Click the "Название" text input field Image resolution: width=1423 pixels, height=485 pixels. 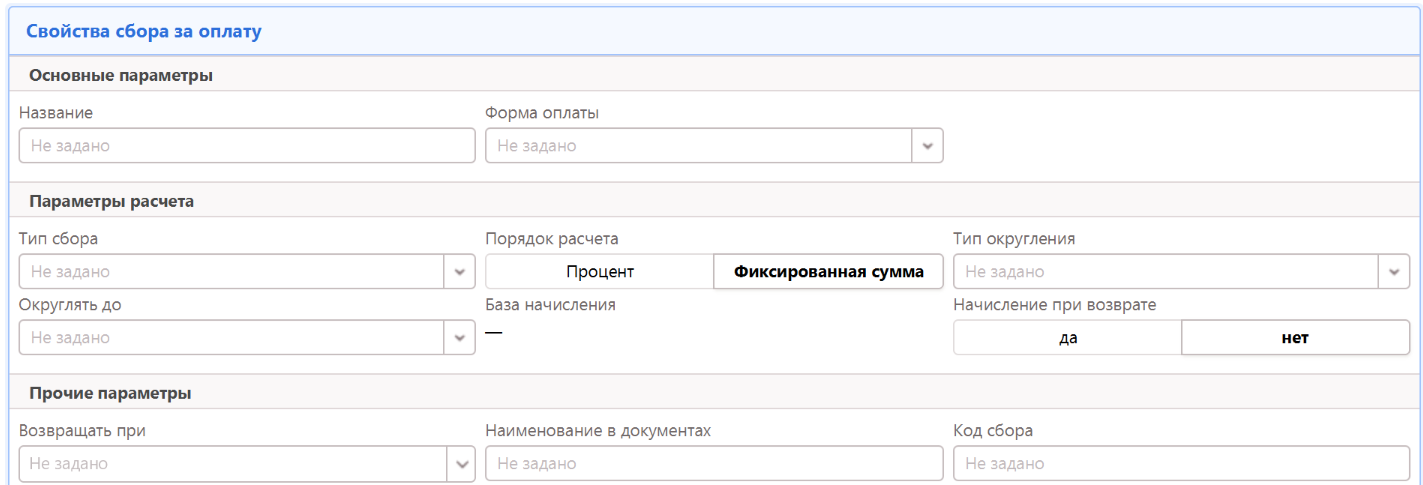tap(246, 146)
